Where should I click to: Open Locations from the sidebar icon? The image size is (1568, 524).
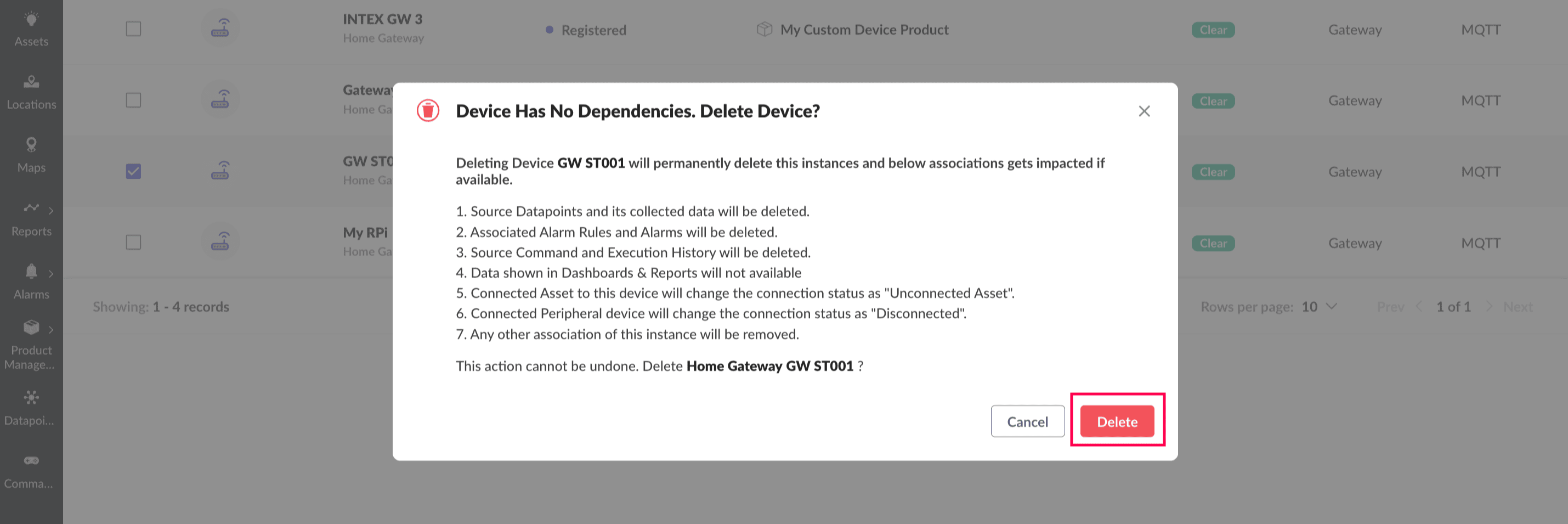tap(31, 82)
